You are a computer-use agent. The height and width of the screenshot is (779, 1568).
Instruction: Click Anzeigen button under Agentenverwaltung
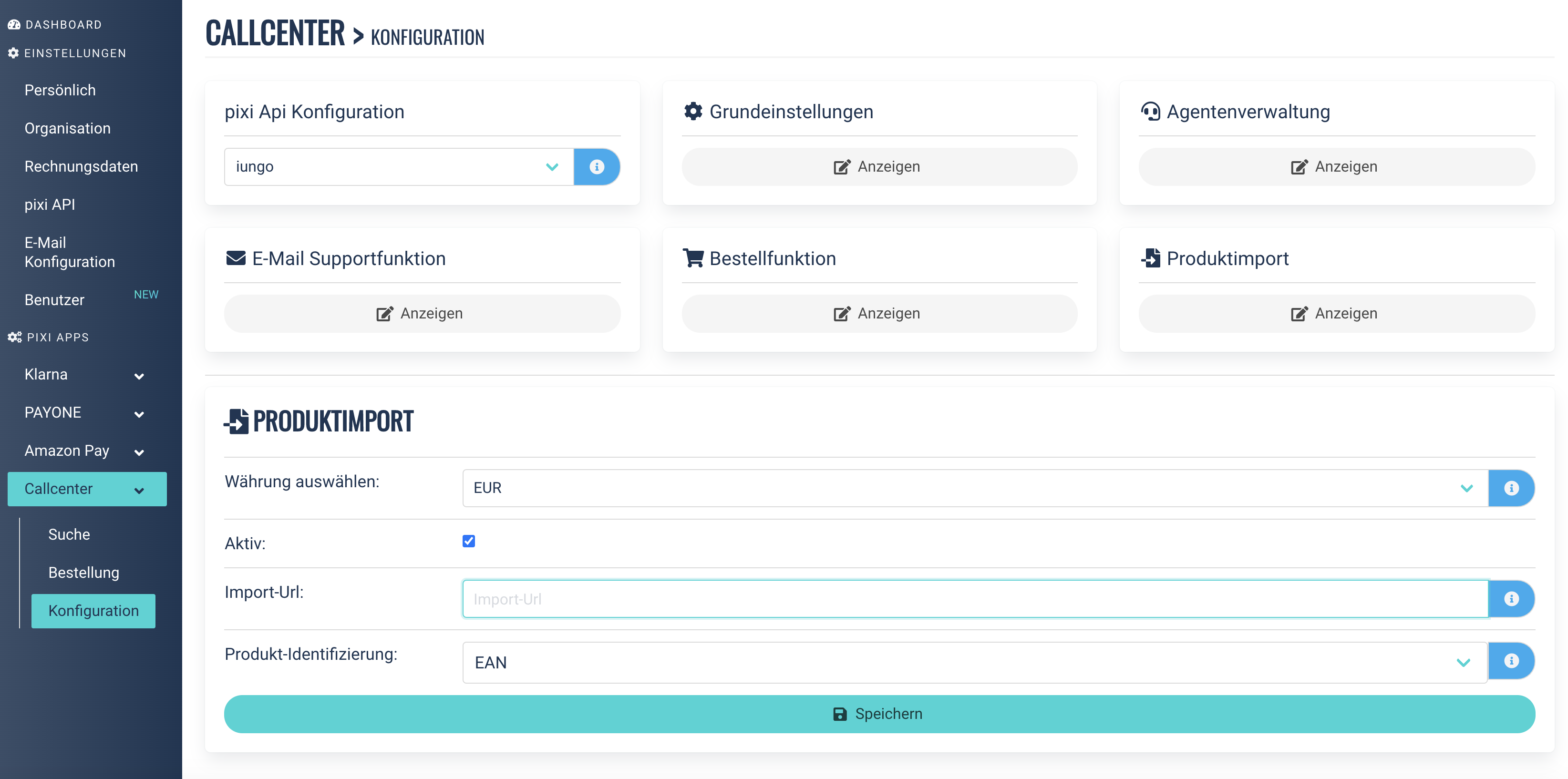click(x=1337, y=167)
